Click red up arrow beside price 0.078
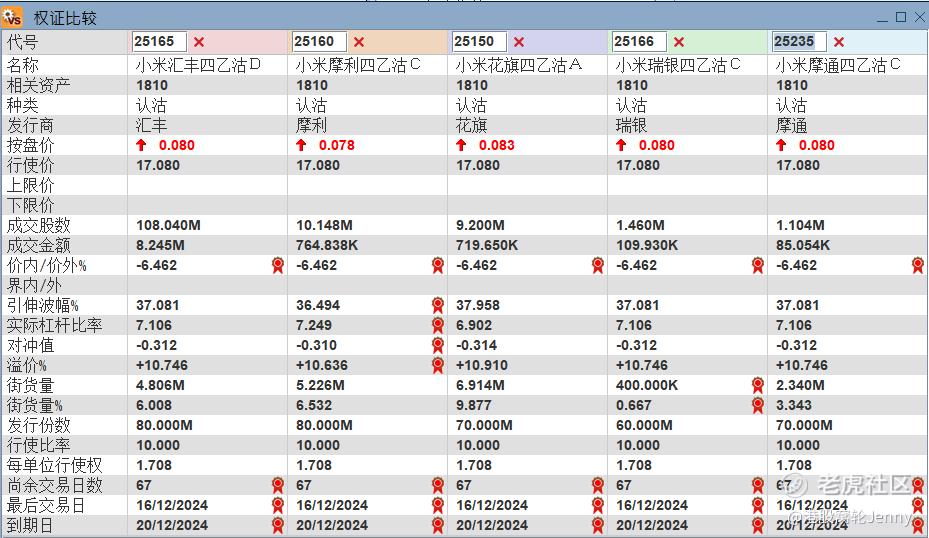Viewport: 929px width, 538px height. [x=301, y=145]
